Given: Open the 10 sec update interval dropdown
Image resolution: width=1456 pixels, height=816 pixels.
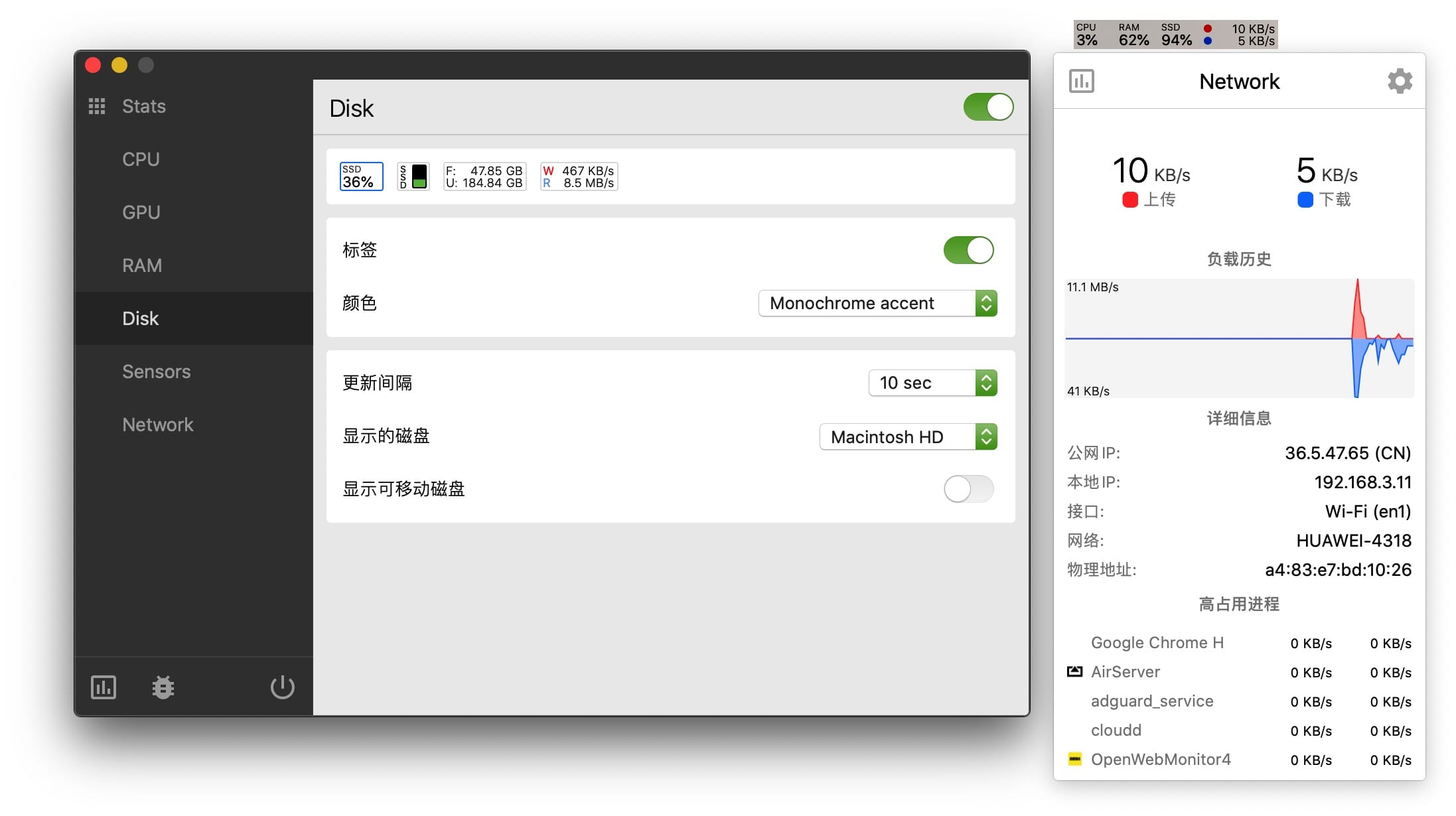Looking at the screenshot, I should (932, 383).
